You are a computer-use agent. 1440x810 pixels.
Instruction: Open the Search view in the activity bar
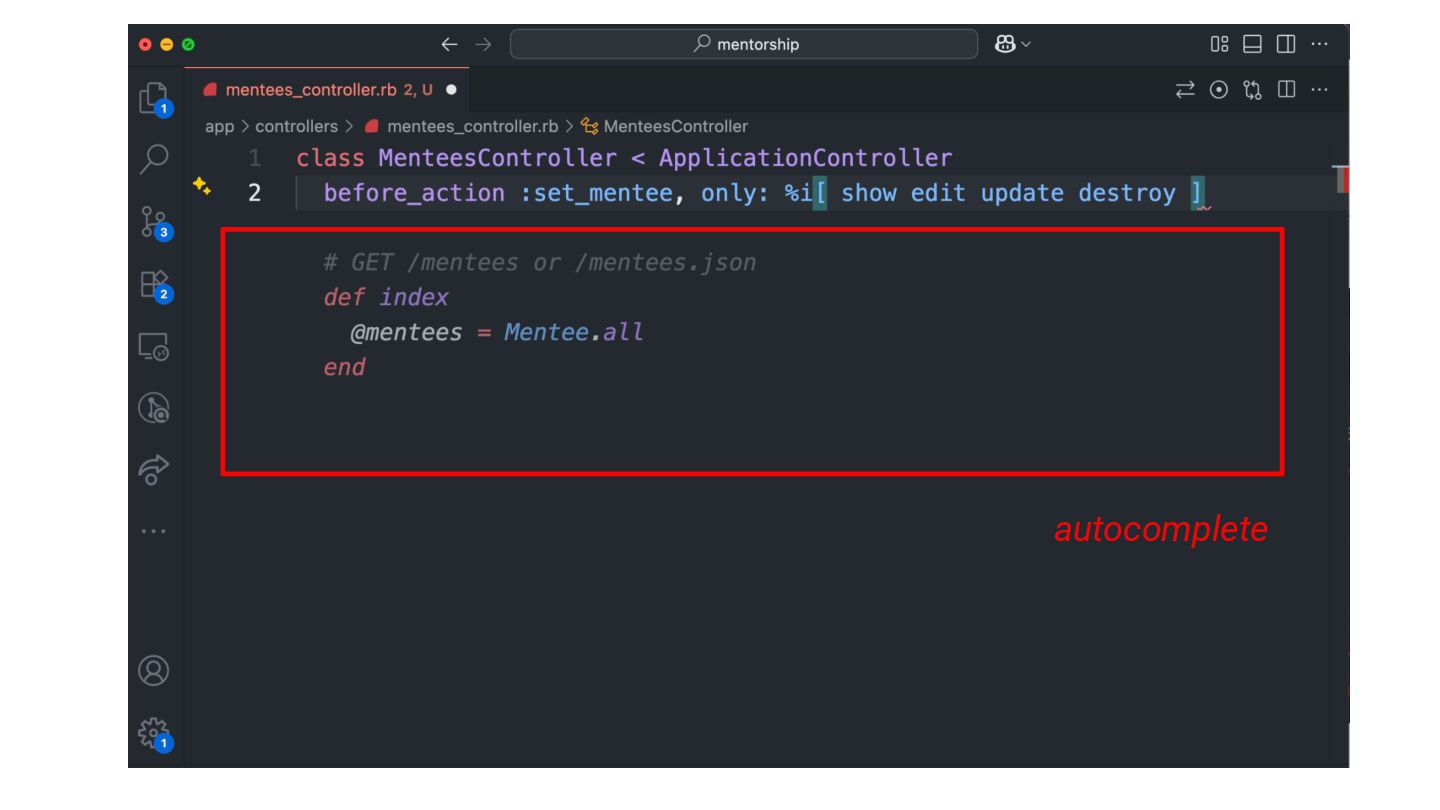pos(153,158)
